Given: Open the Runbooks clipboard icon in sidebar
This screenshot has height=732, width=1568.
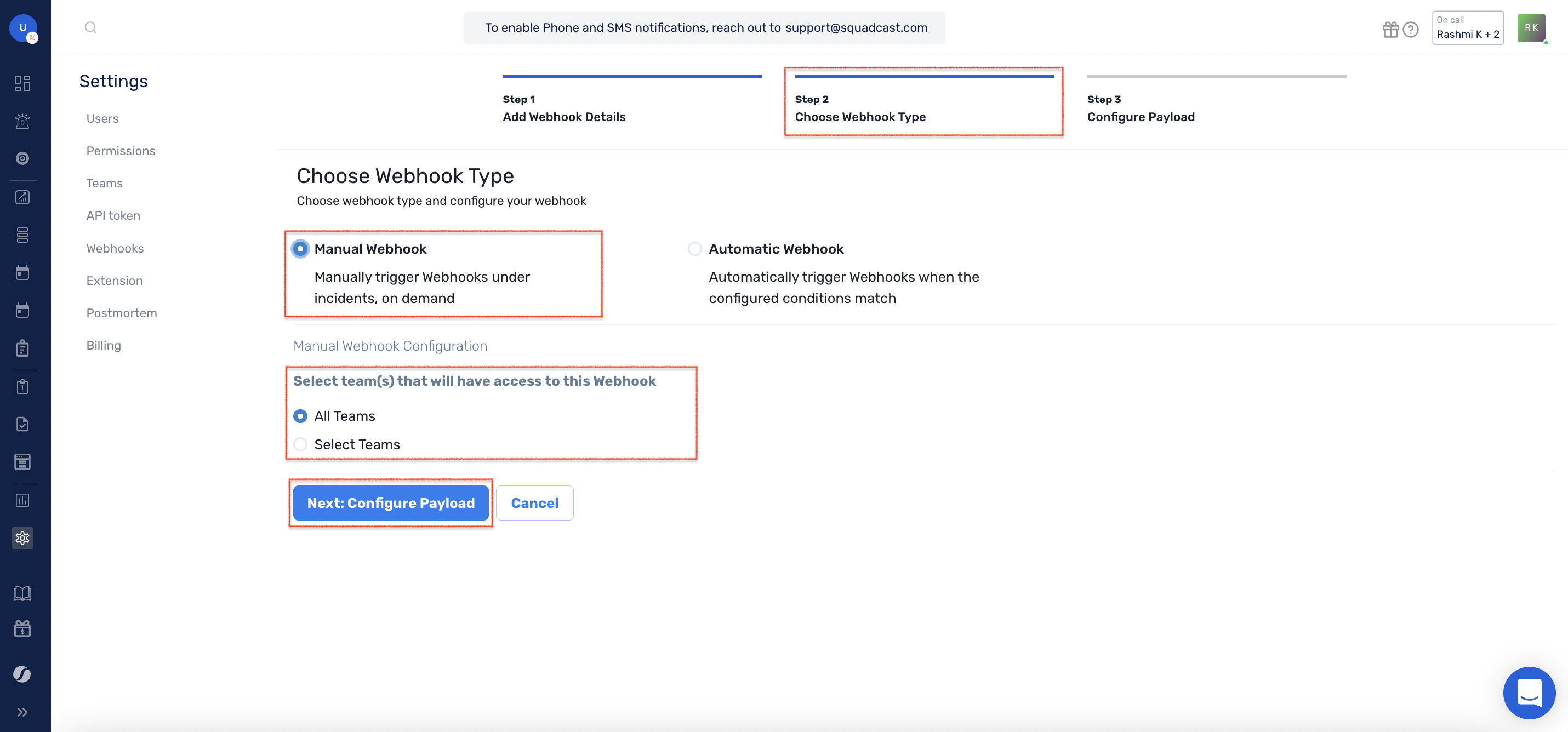Looking at the screenshot, I should [x=22, y=348].
